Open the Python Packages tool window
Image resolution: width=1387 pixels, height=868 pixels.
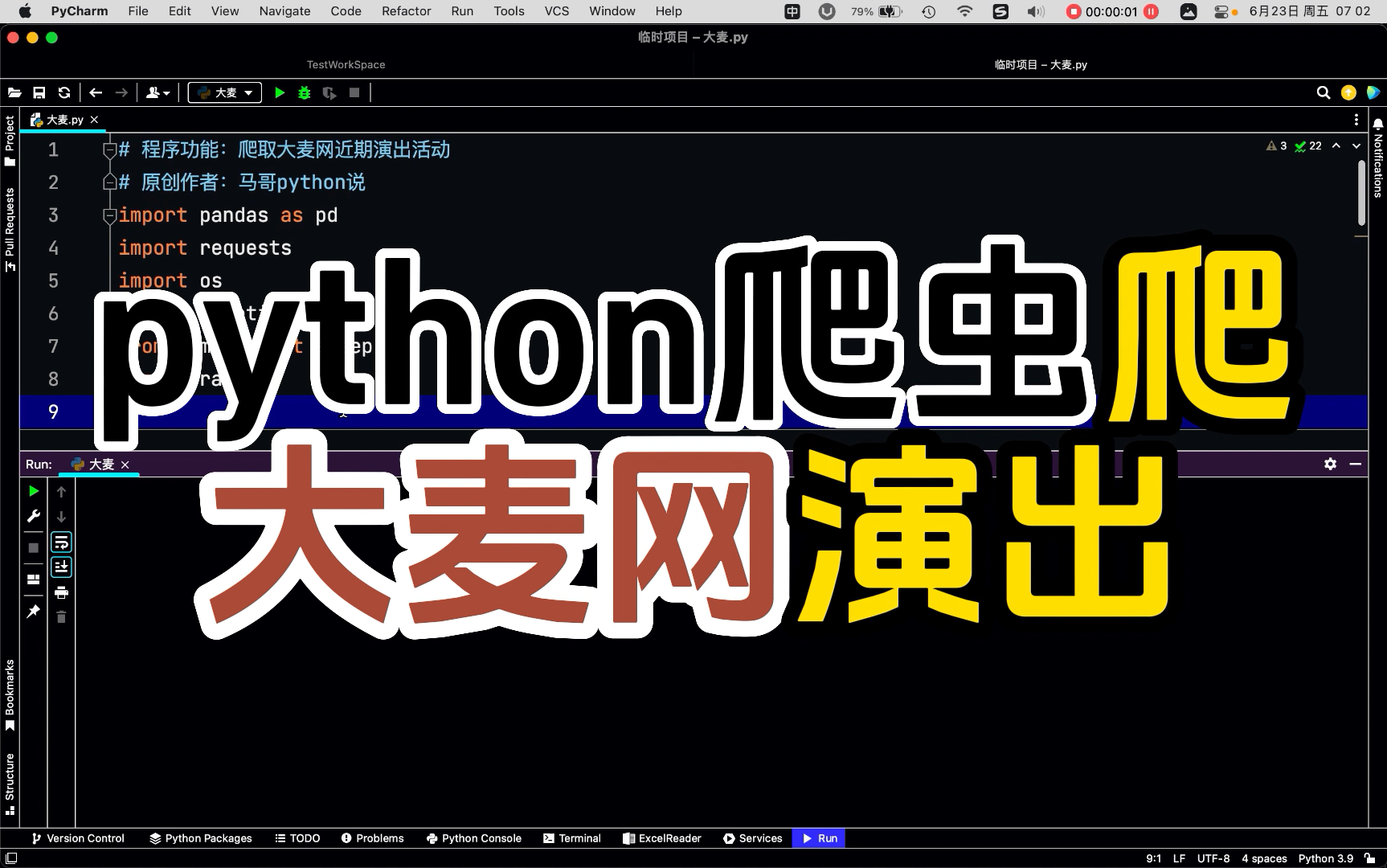(201, 838)
